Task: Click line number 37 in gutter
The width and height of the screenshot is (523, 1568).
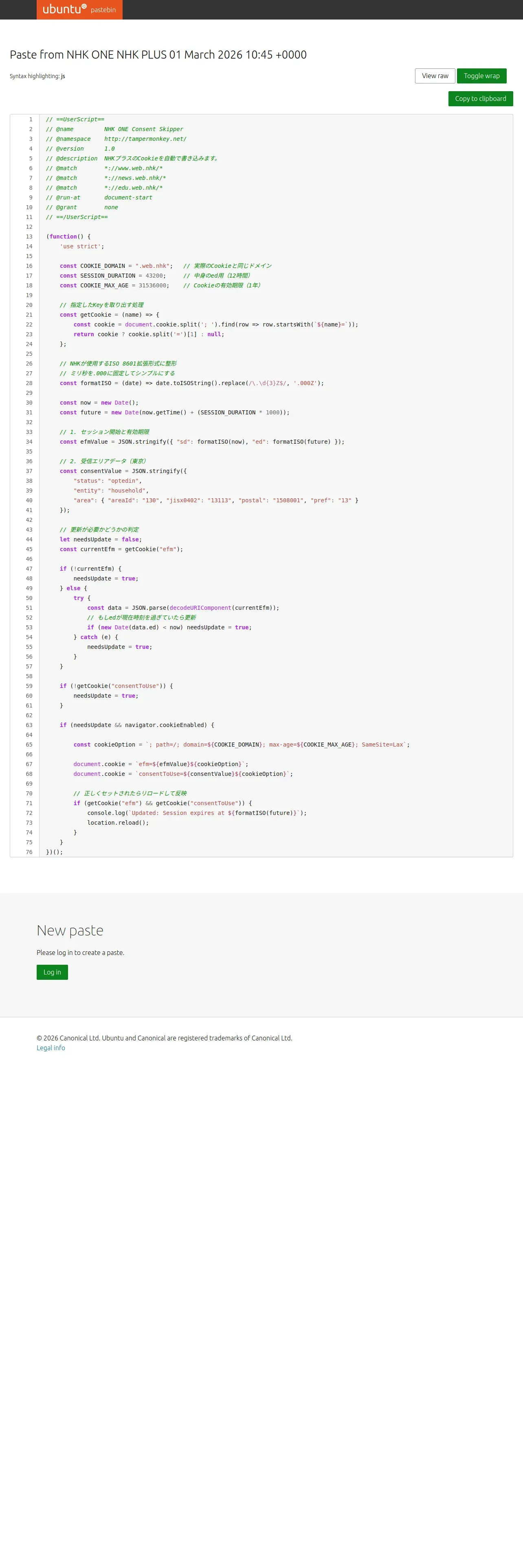Action: (29, 471)
